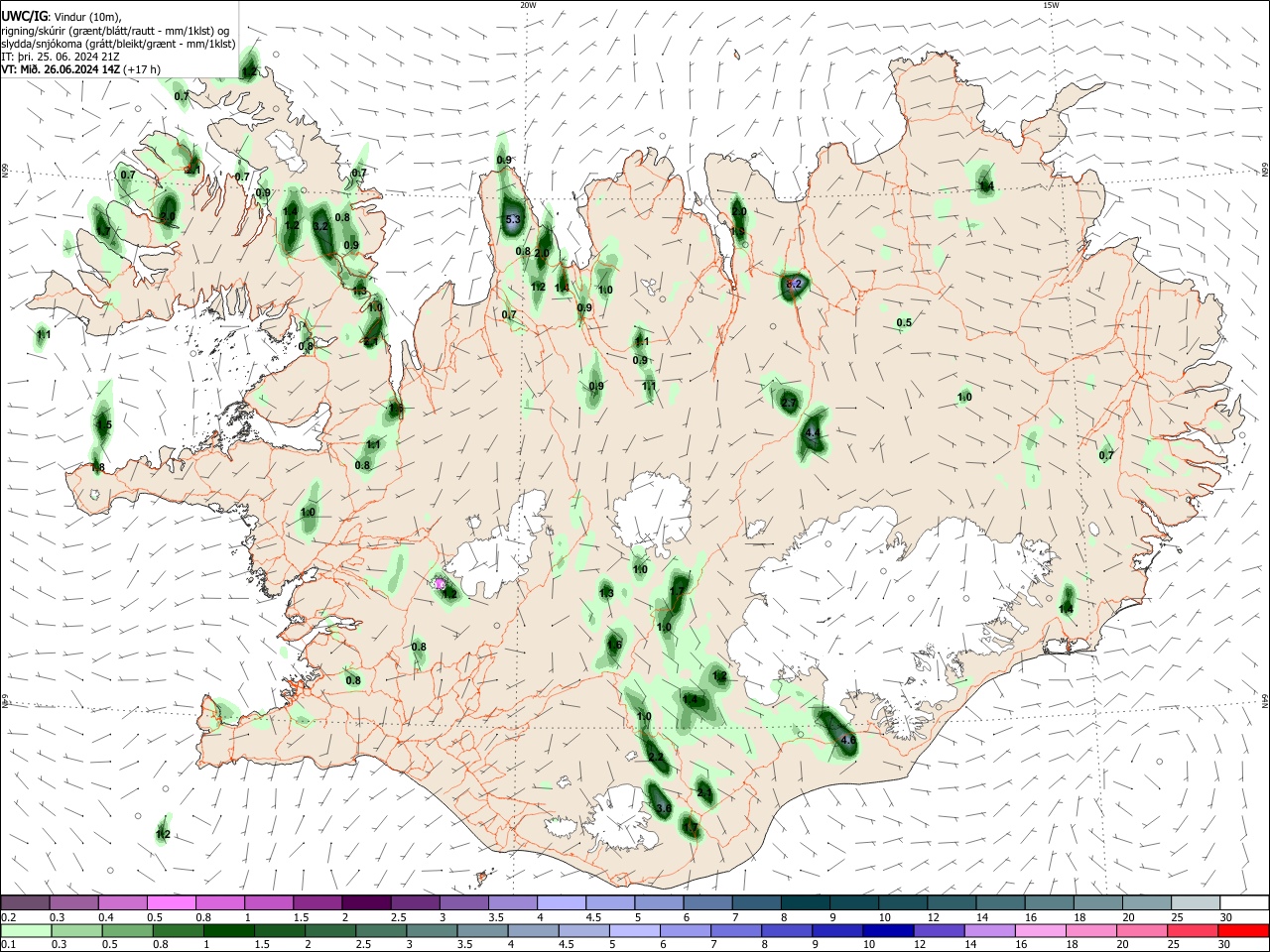Select the red-pink swatch between 25 and 30, lower legend row
The image size is (1270, 952).
(x=1193, y=930)
